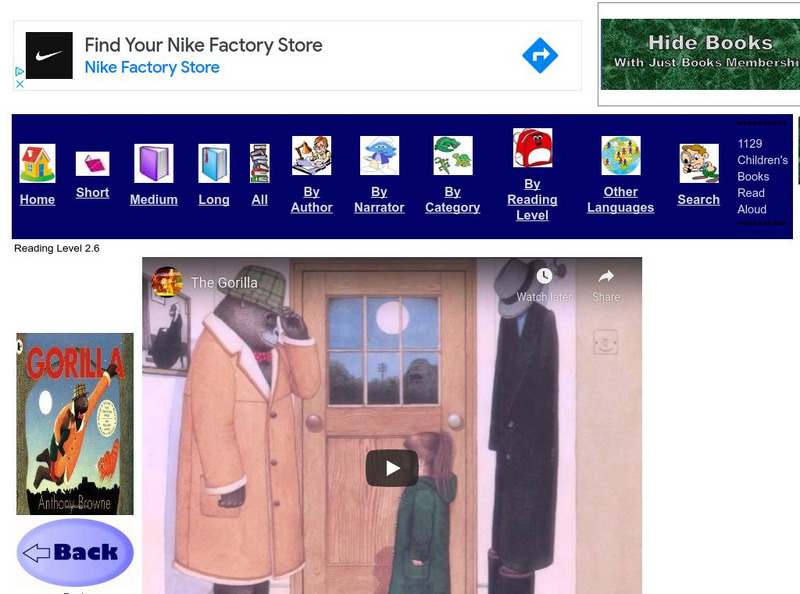
Task: Open the By Author text link
Action: [311, 200]
